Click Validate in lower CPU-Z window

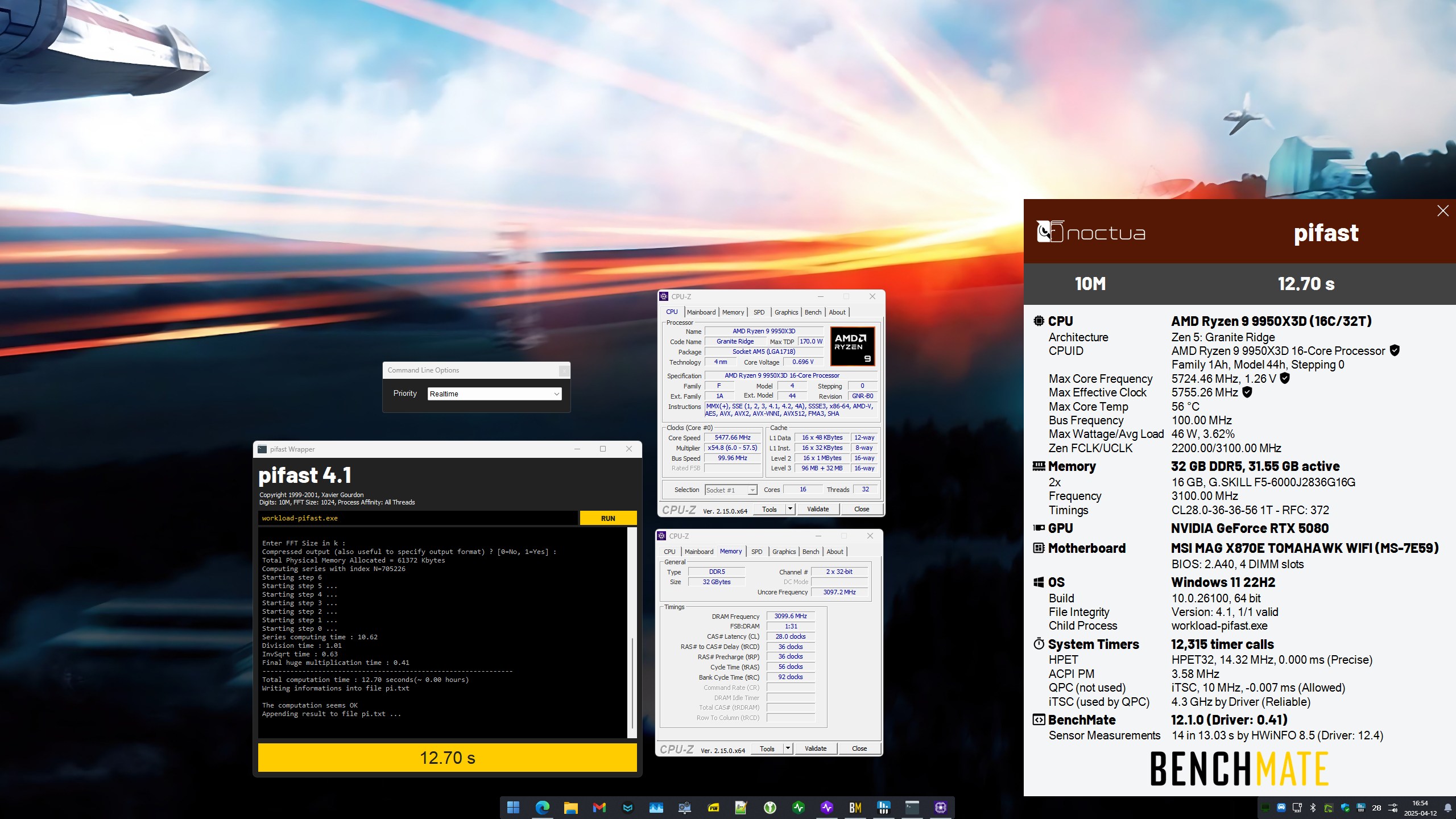point(815,748)
